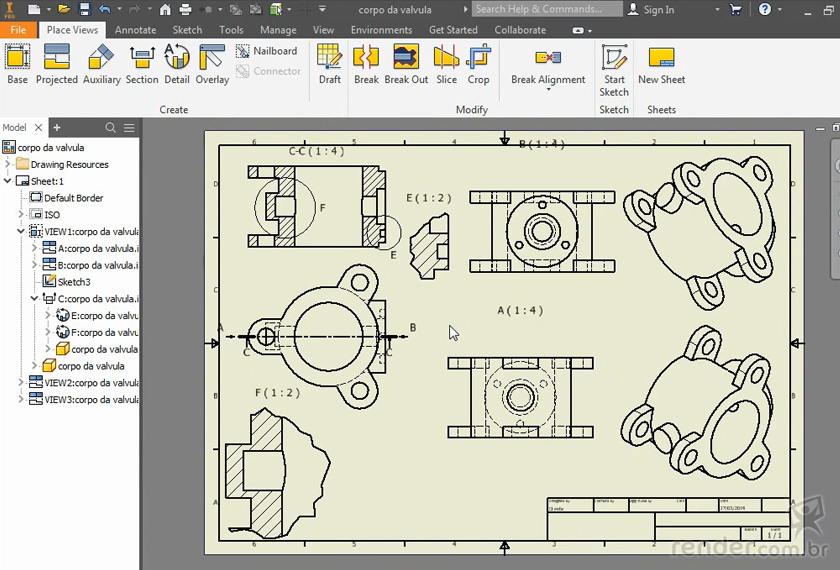Expand the Drawing Resources folder
The image size is (840, 570).
tap(9, 164)
